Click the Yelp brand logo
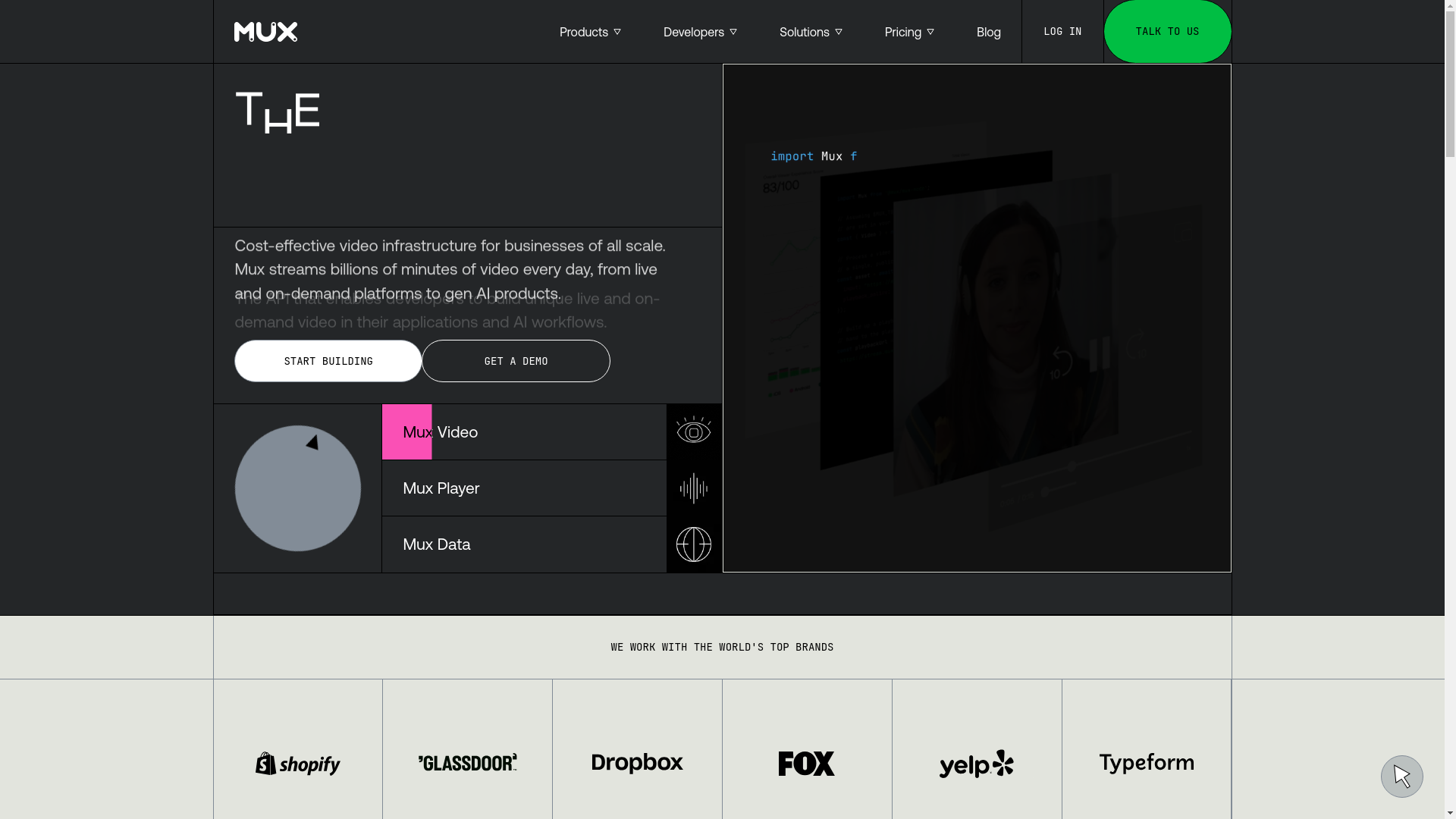 (977, 764)
